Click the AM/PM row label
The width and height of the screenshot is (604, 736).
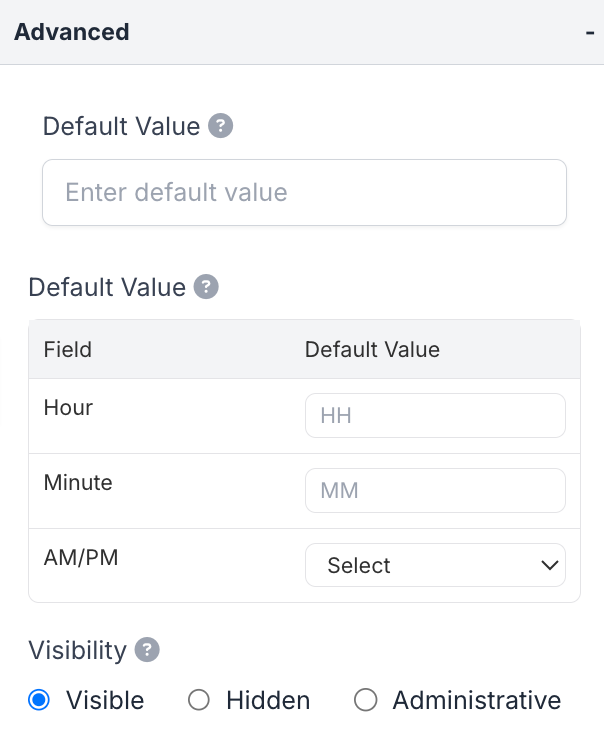[x=81, y=558]
